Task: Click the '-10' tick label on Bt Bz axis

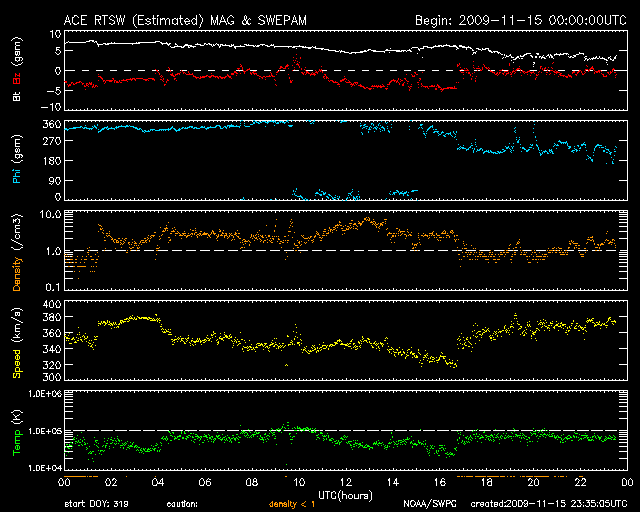Action: [51, 107]
